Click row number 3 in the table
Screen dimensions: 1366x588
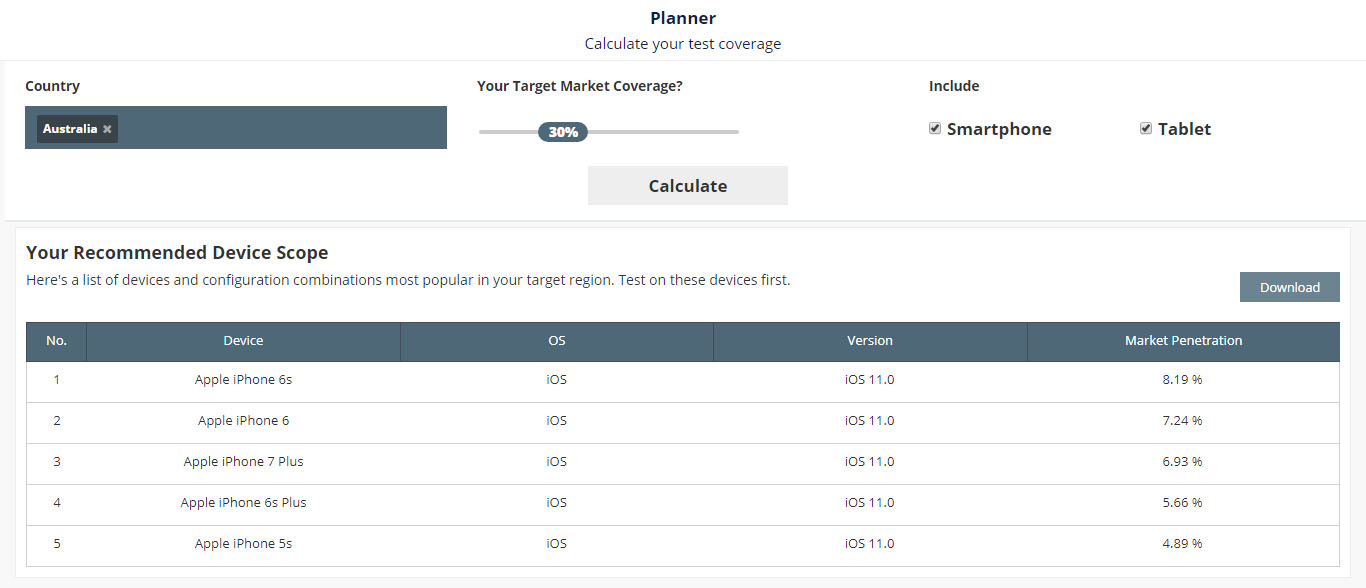tap(57, 462)
